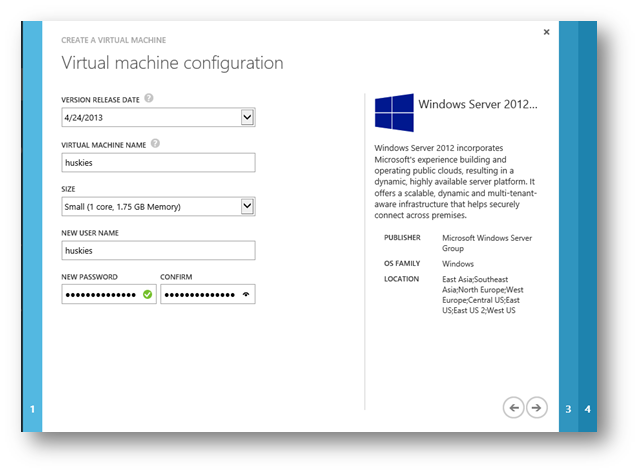Toggle the password reveal eye icon in Confirm
The height and width of the screenshot is (474, 639).
(x=246, y=294)
